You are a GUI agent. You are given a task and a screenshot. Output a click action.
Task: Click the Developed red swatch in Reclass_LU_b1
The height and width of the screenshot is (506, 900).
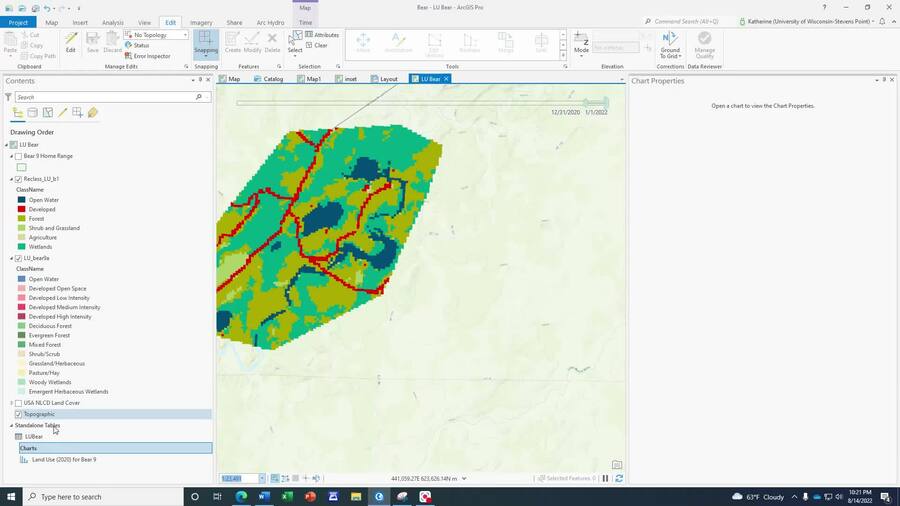point(21,209)
